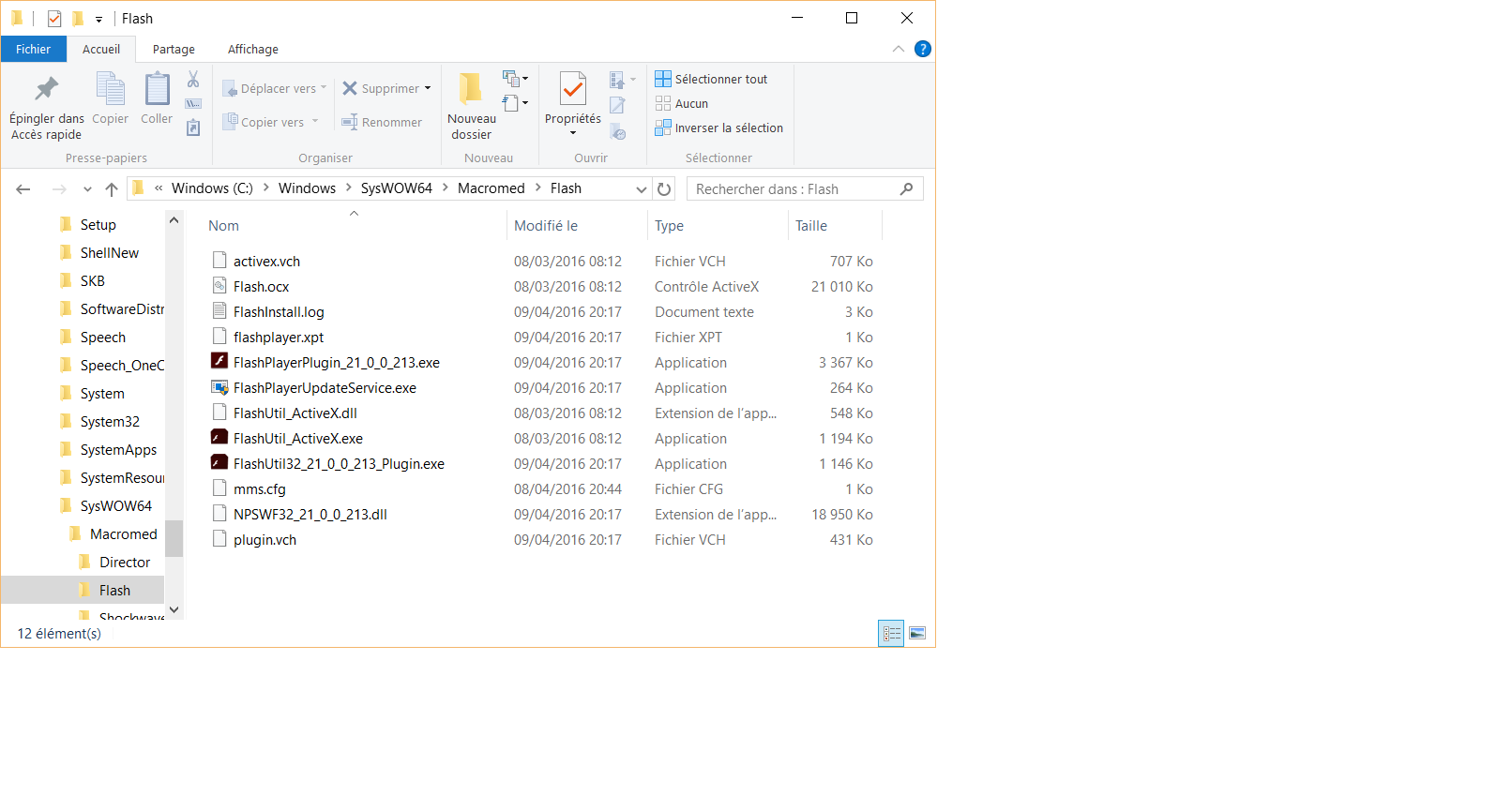
Task: Select the FlashInstall.log file
Action: [279, 312]
